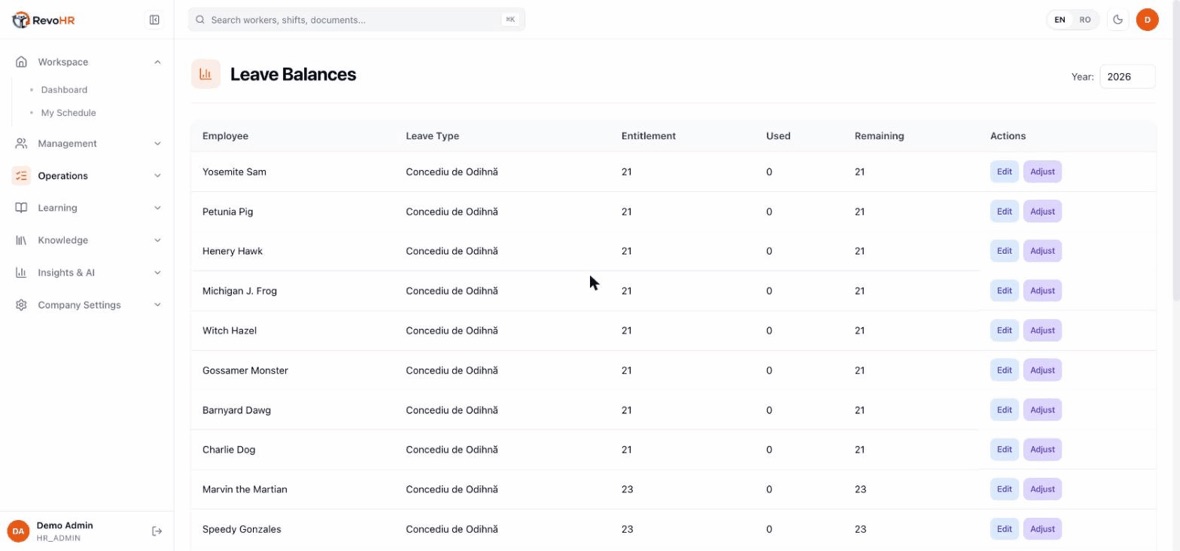Screen dimensions: 1180x551
Task: Click the Leave Balances chart icon
Action: 205,74
